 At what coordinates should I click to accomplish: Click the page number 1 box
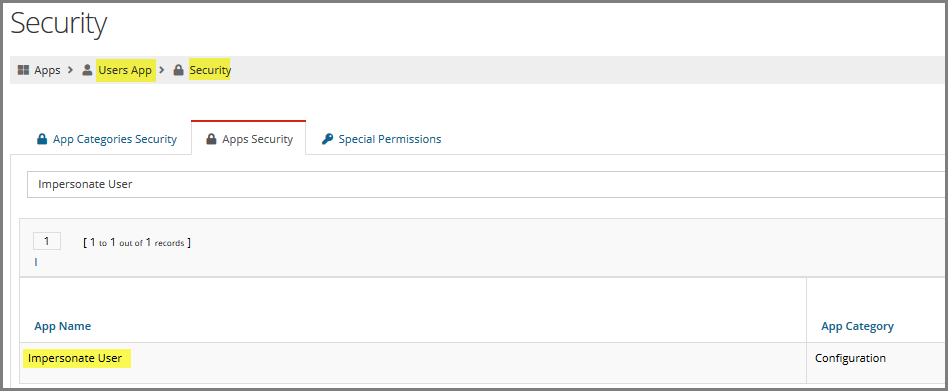click(x=47, y=242)
